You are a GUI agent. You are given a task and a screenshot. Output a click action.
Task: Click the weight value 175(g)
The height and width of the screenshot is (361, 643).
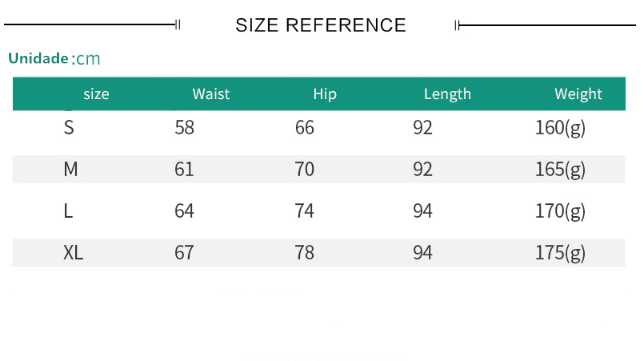tap(560, 253)
